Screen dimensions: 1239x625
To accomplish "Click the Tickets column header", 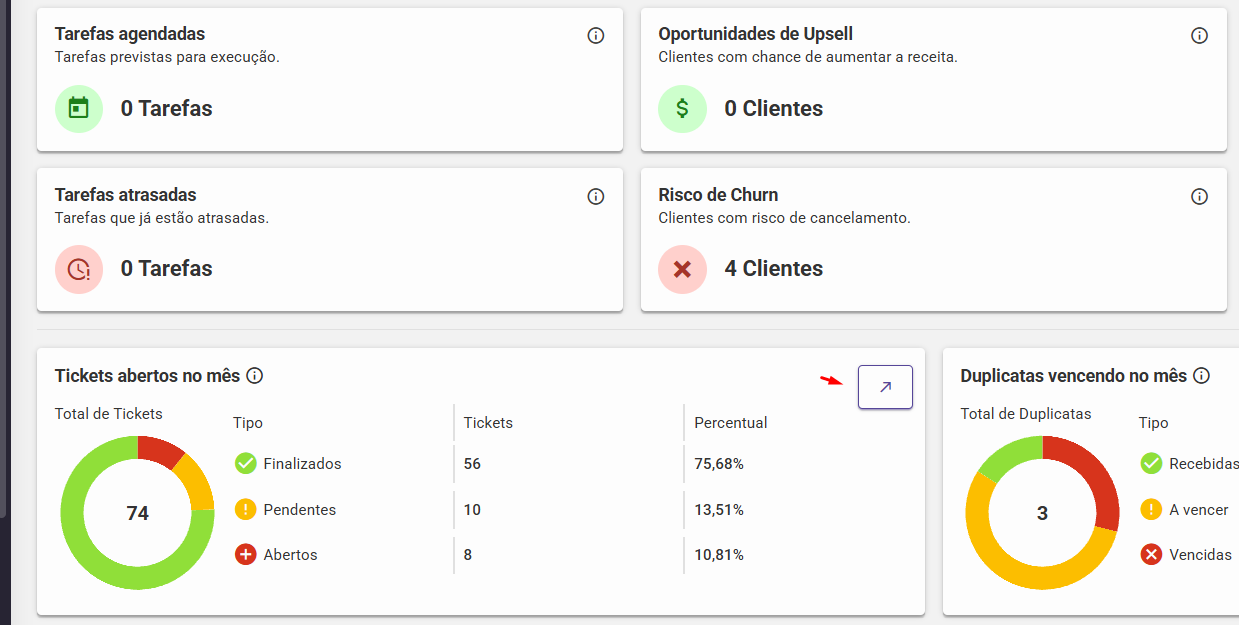I will tap(488, 423).
